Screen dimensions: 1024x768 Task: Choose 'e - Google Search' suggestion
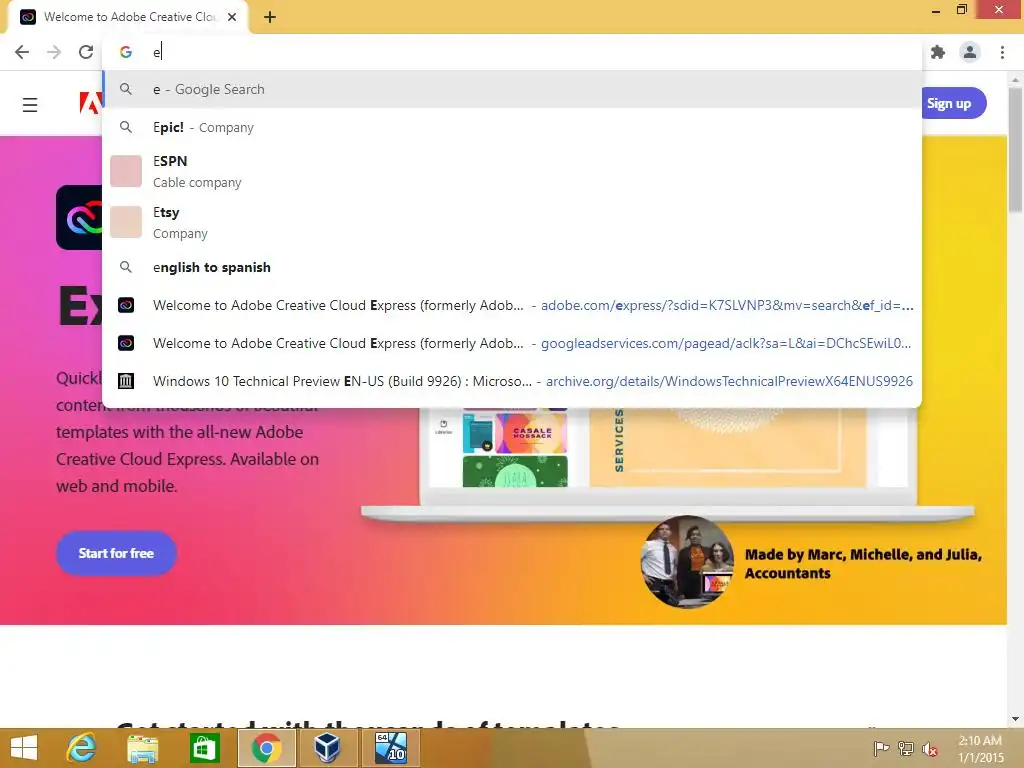[512, 89]
